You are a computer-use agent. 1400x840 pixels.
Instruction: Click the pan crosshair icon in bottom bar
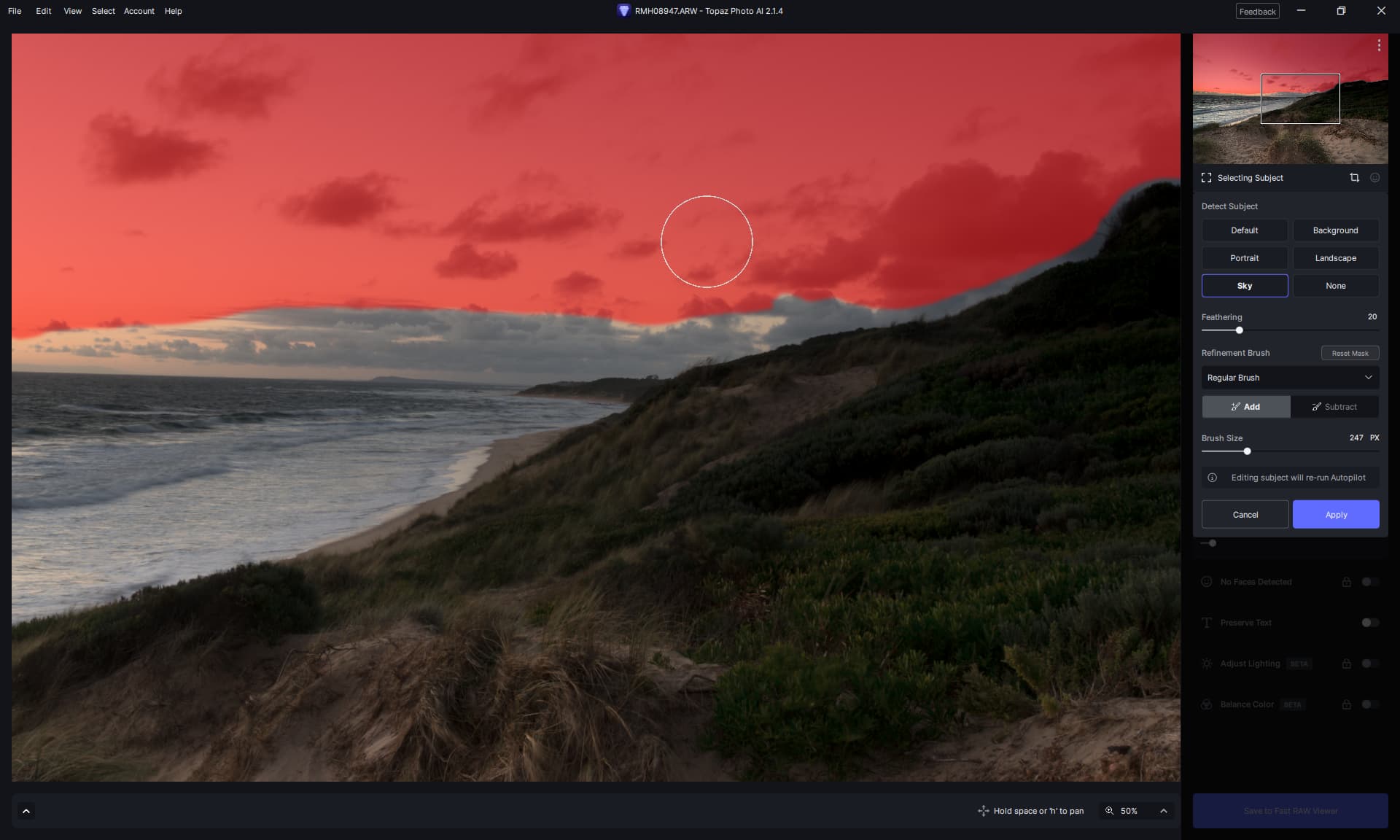983,811
